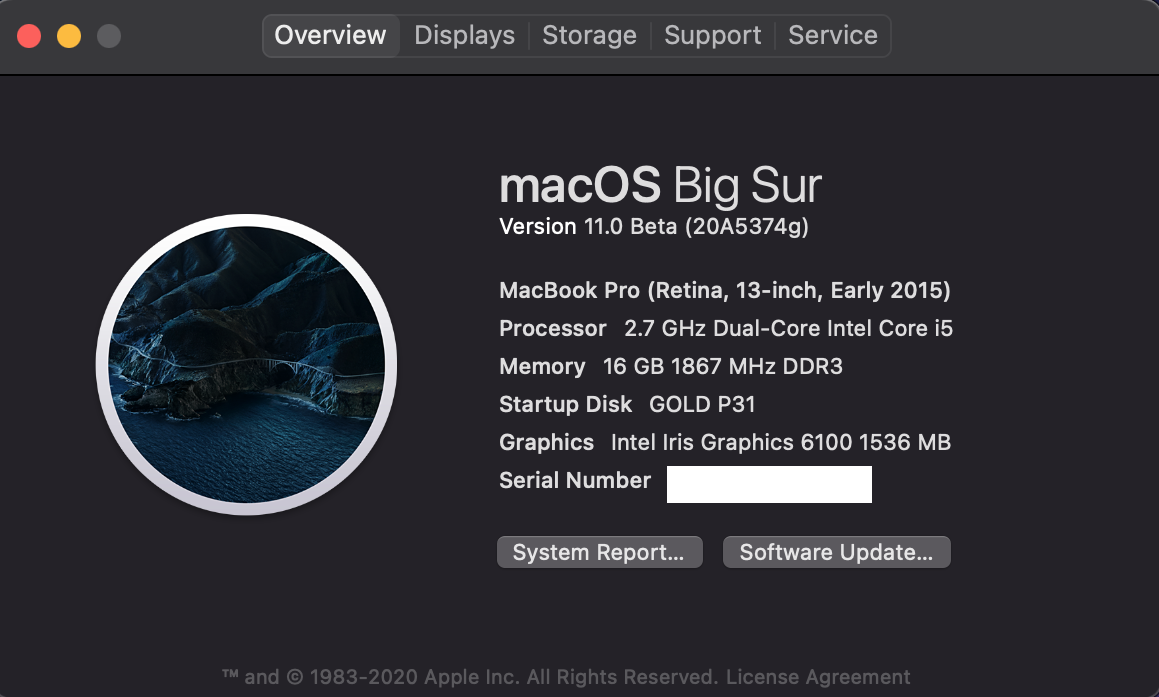This screenshot has height=697, width=1159.
Task: Click the Version 11.0 Beta build text
Action: pos(654,226)
